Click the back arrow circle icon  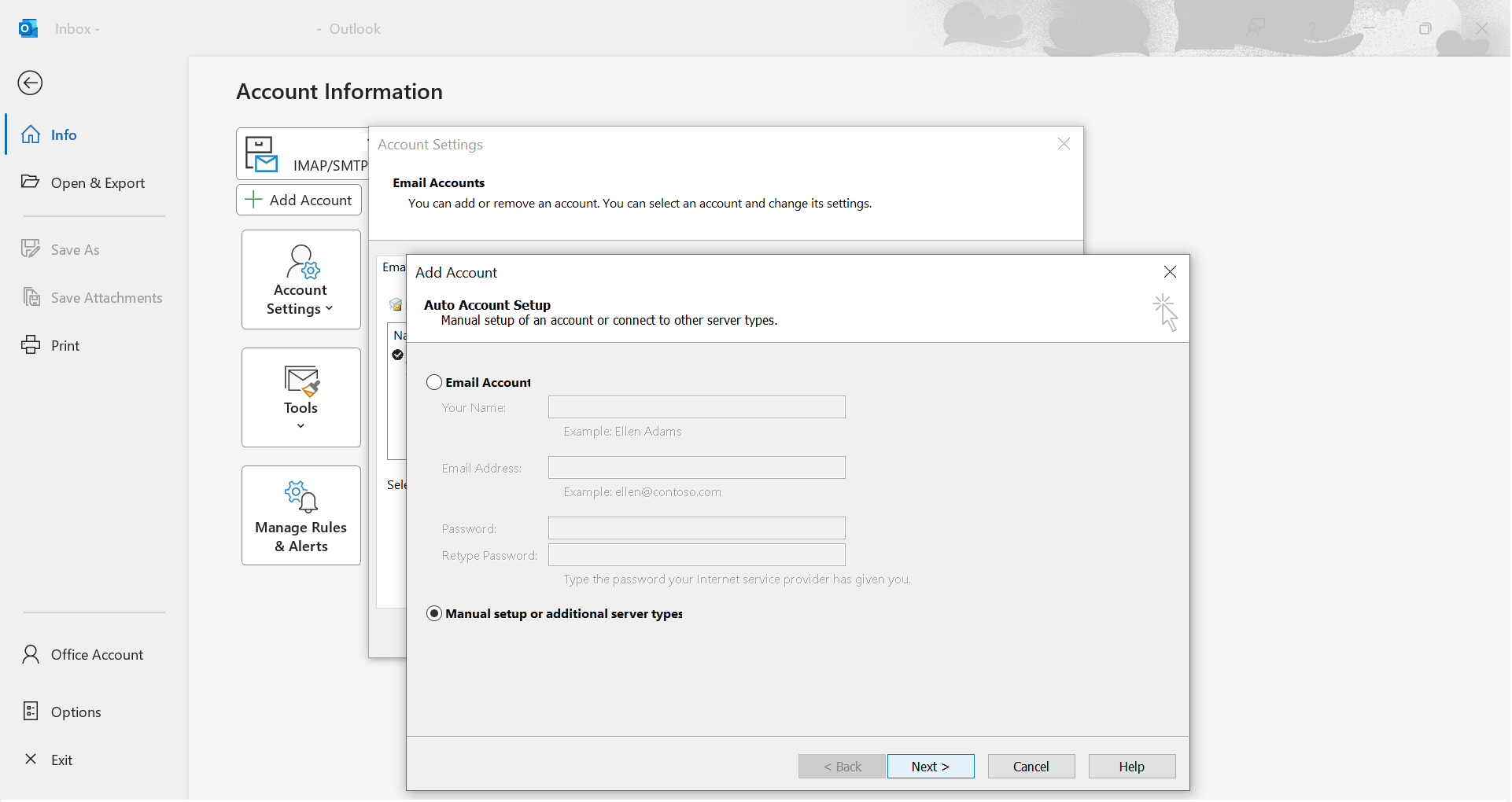30,83
